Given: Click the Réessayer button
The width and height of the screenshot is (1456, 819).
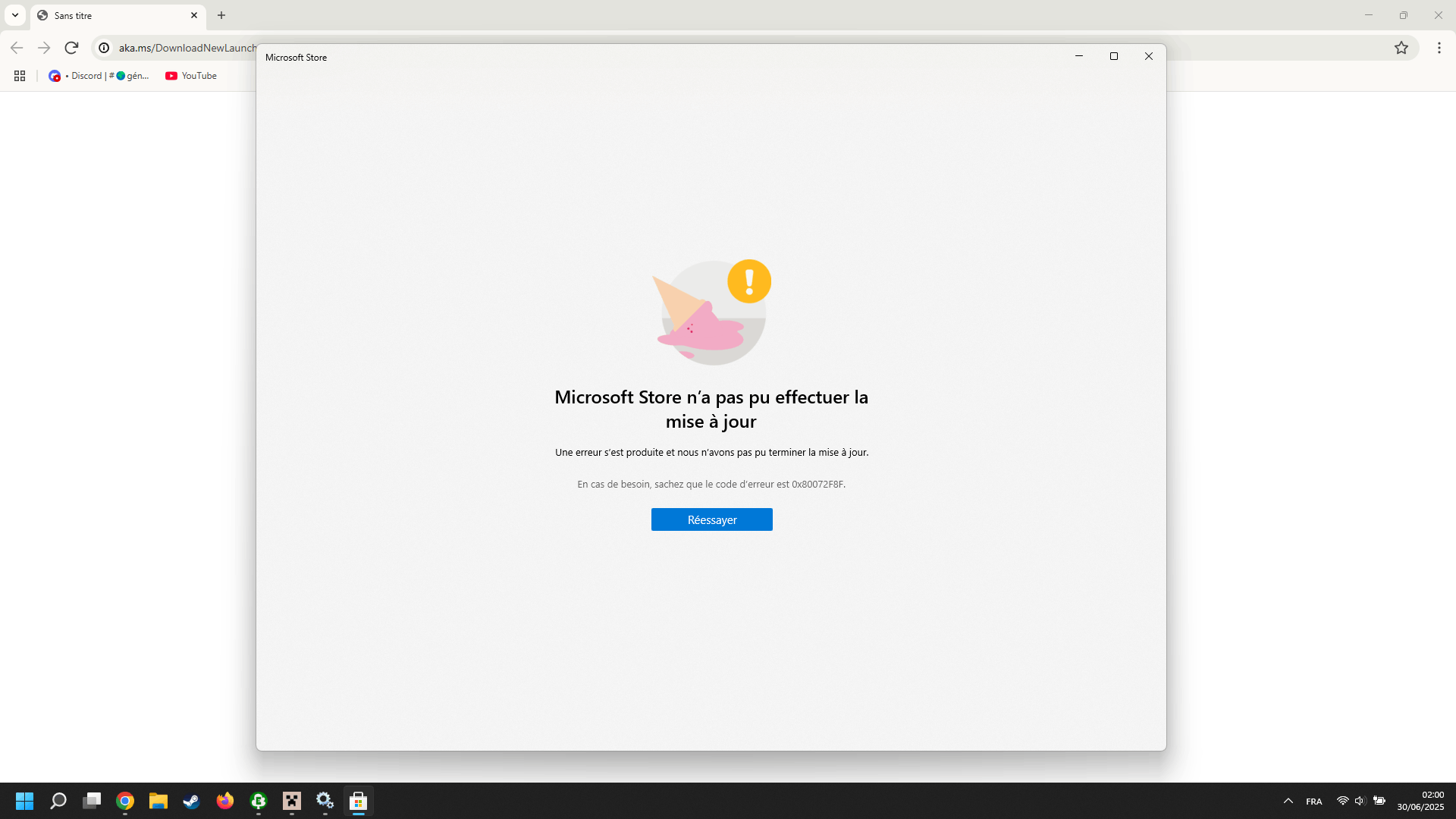Looking at the screenshot, I should click(711, 519).
